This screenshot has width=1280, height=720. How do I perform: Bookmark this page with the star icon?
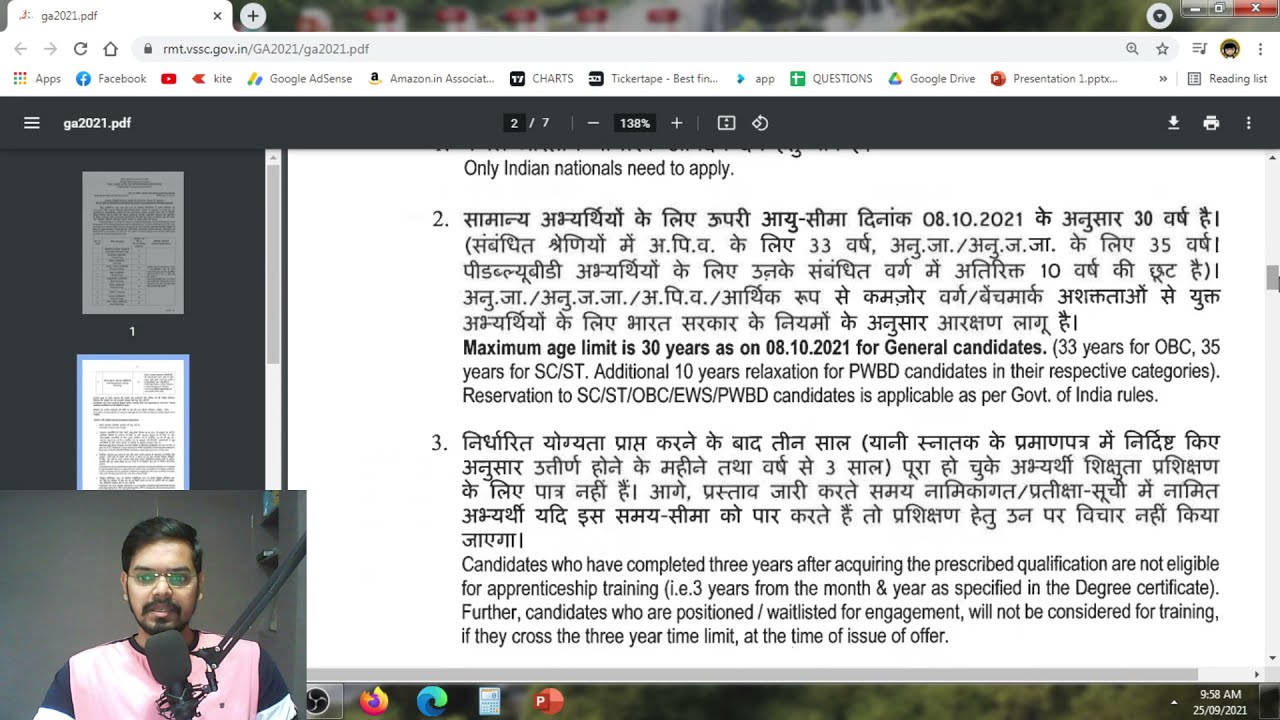[x=1162, y=48]
